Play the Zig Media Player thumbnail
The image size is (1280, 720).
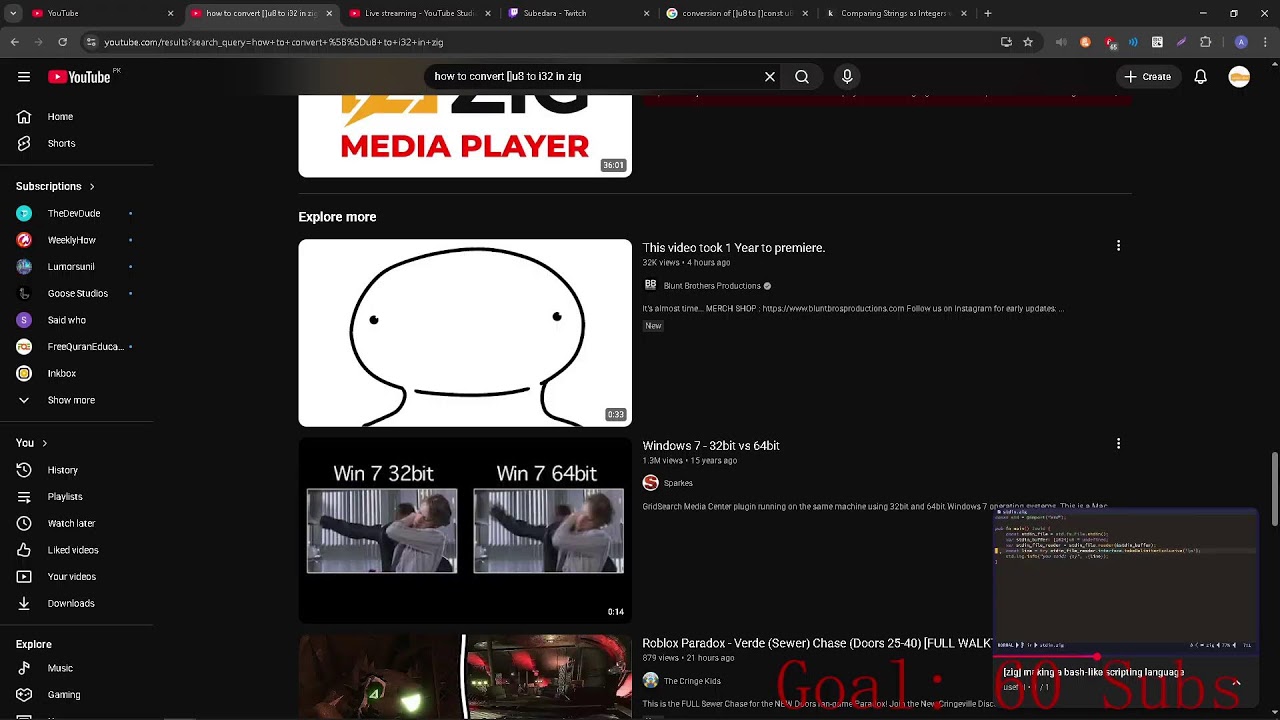[x=465, y=136]
